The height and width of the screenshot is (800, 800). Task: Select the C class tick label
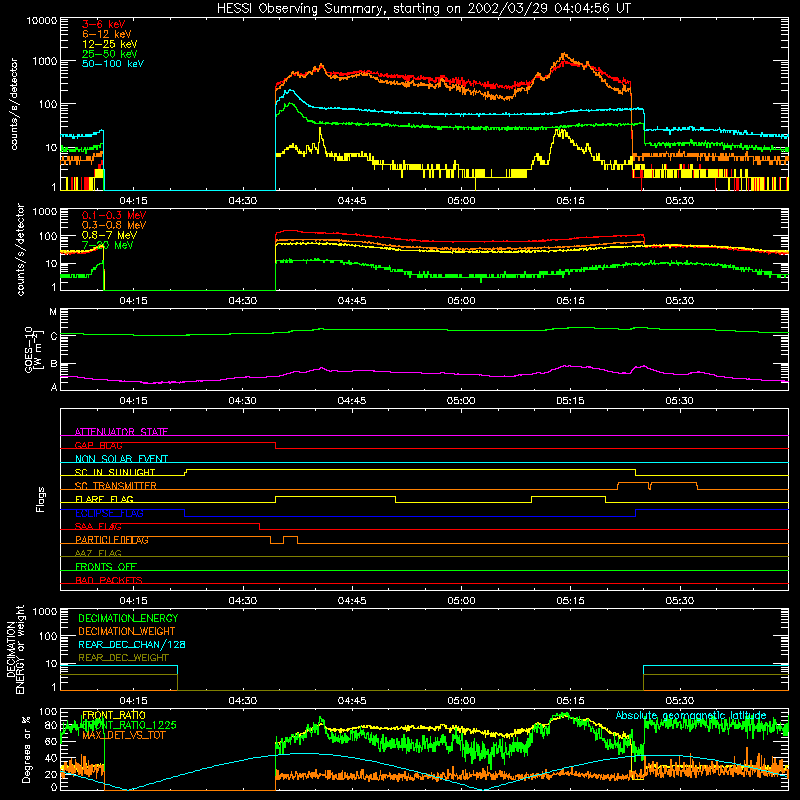[x=54, y=336]
